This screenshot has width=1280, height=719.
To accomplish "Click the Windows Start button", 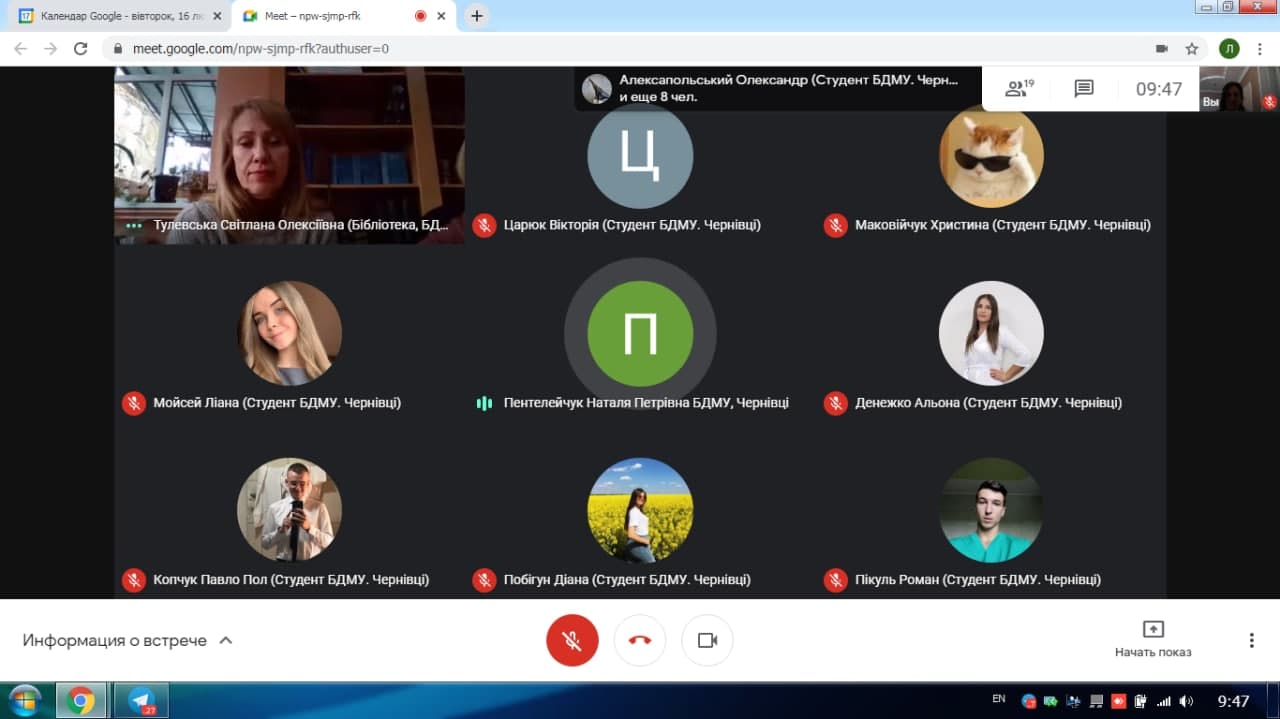I will (x=24, y=700).
